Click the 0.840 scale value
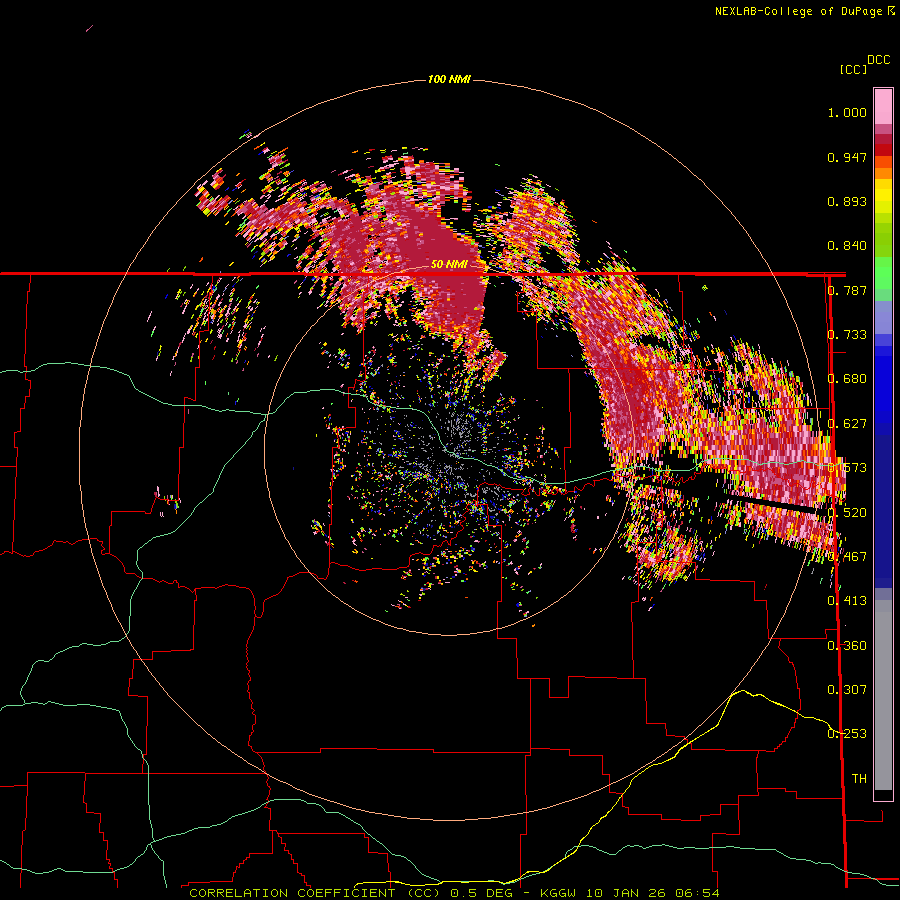900x900 pixels. point(847,246)
